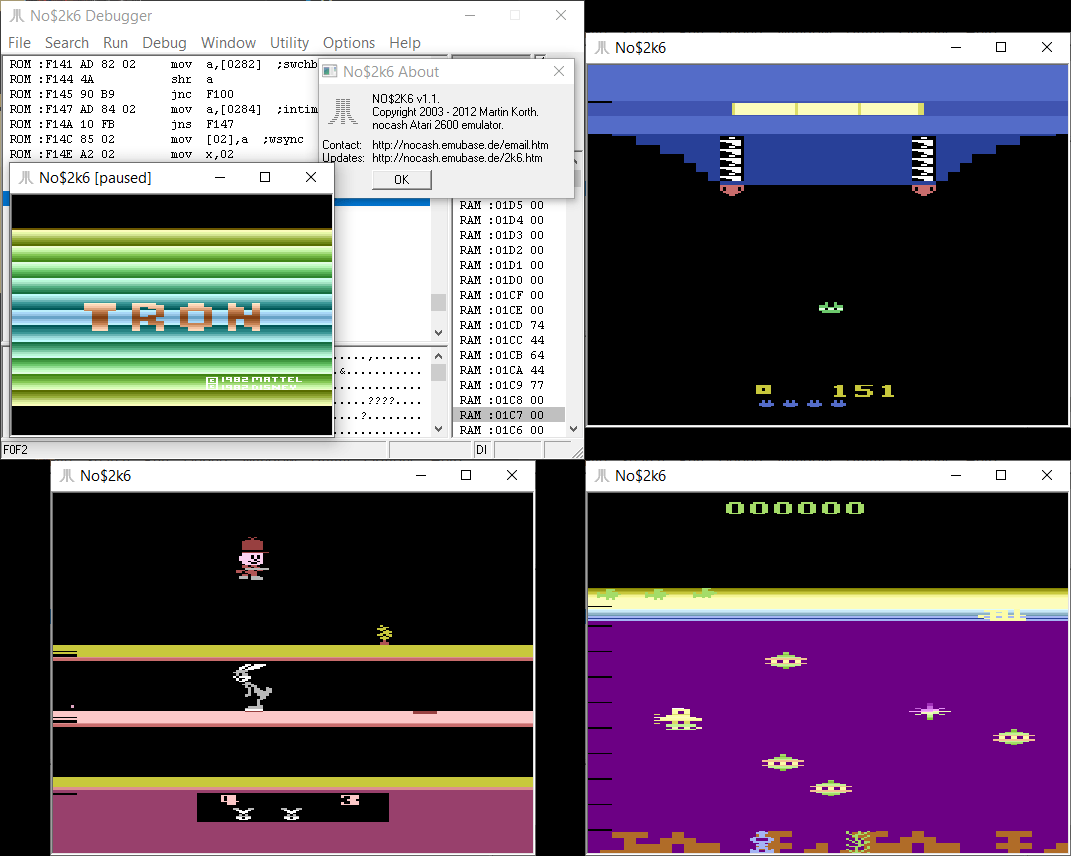The width and height of the screenshot is (1071, 856).
Task: Minimize the bottom-right game window
Action: [x=956, y=475]
